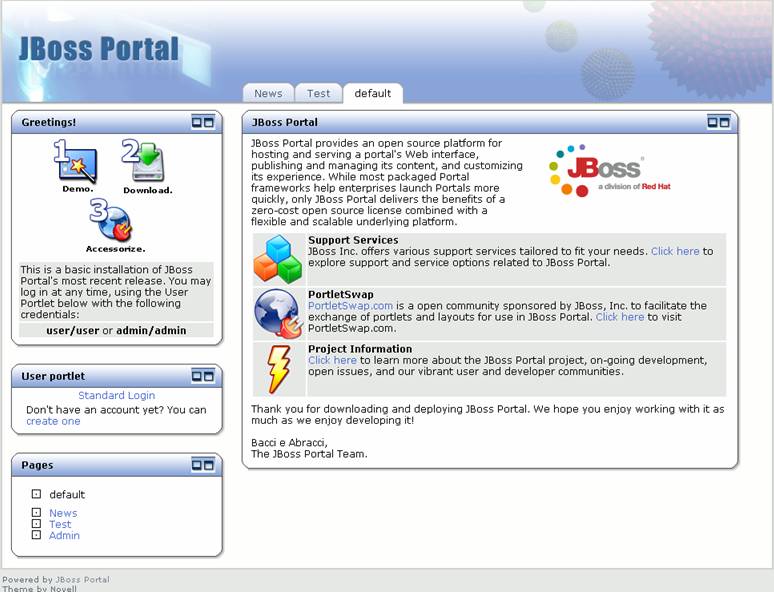Click the step 3 Accessorize globe icon

(x=112, y=220)
